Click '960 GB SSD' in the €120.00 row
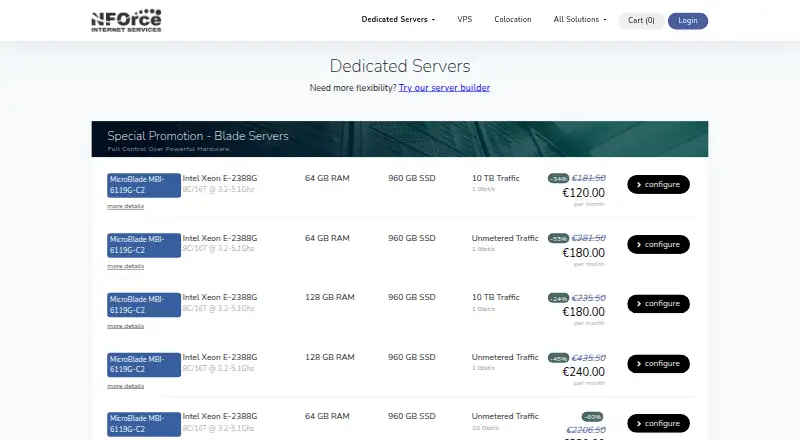The width and height of the screenshot is (800, 440). (412, 178)
